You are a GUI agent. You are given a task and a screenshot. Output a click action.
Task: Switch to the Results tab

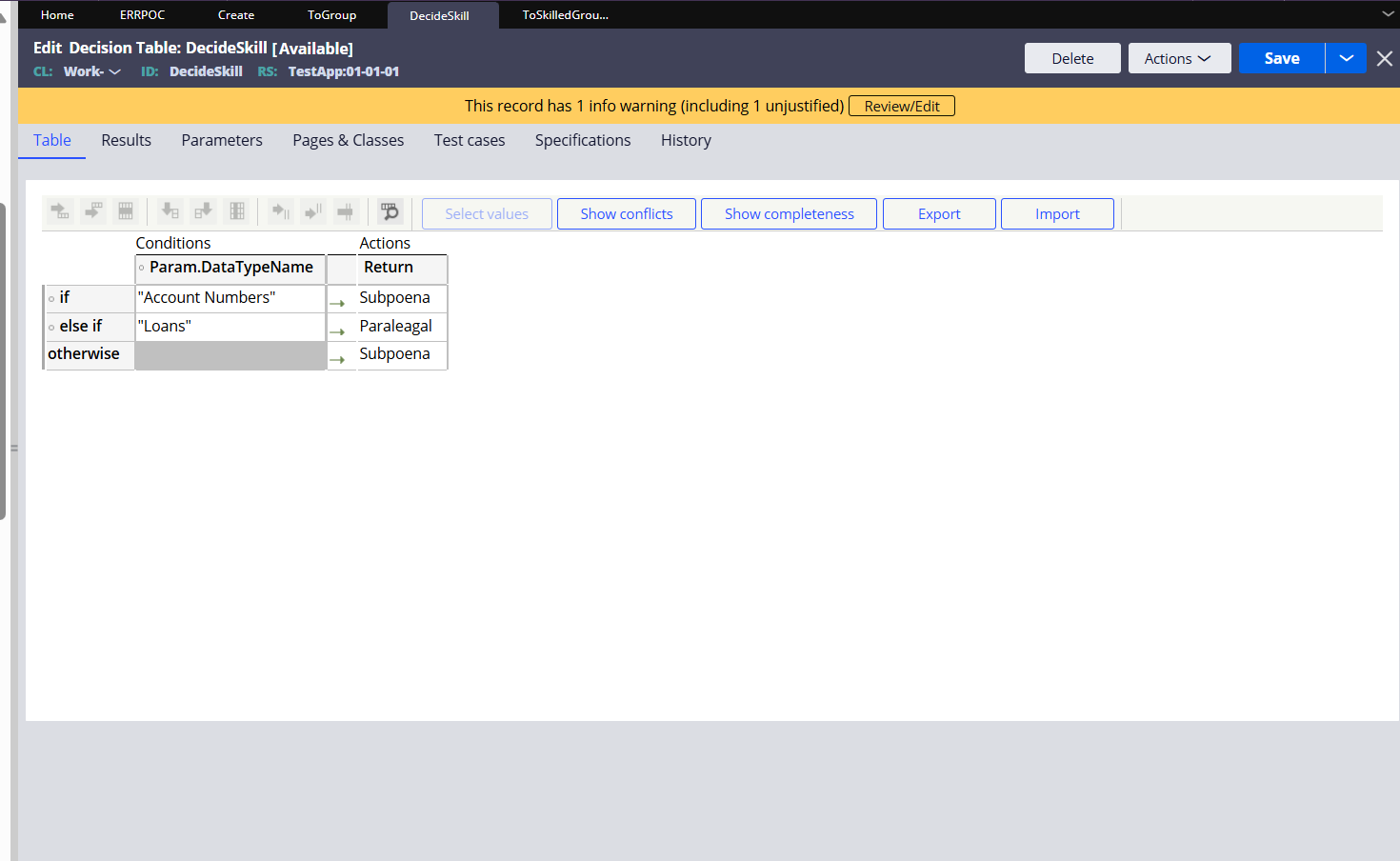126,140
